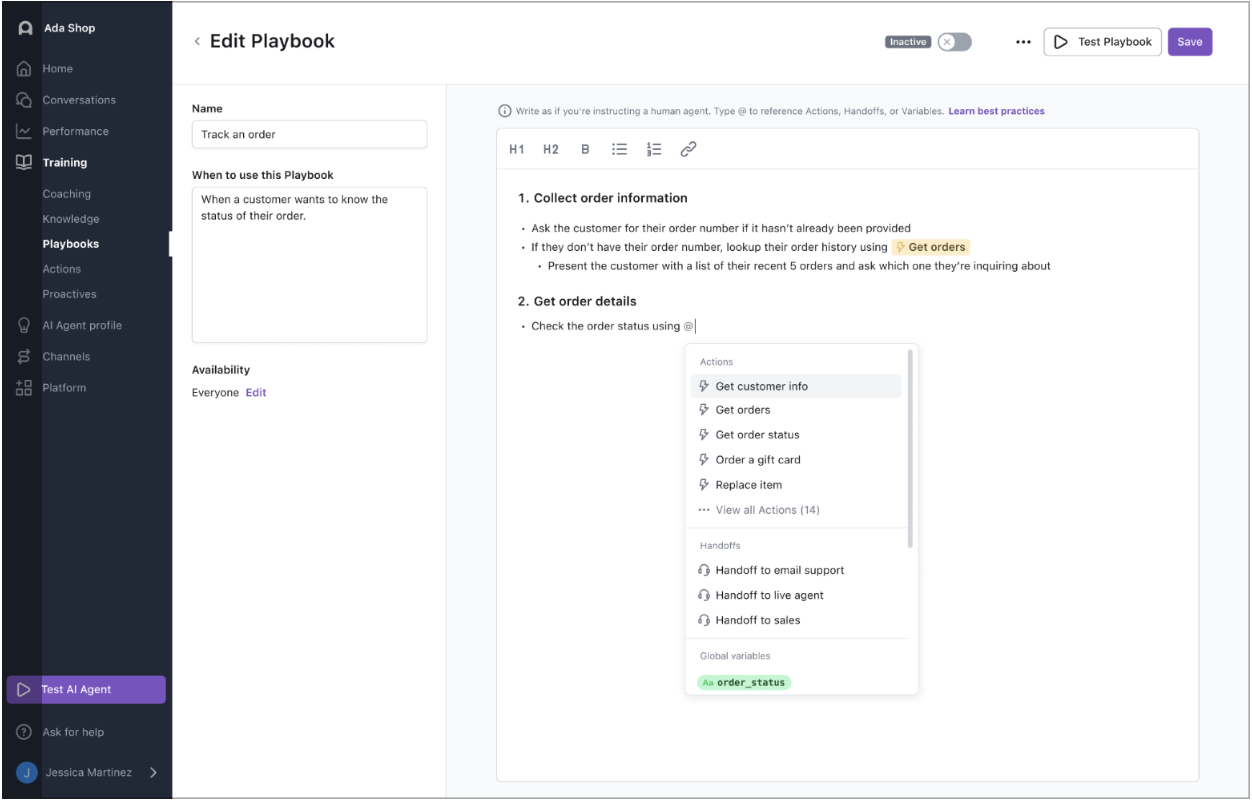Viewport: 1252px width, 802px height.
Task: Insert a numbered list in the editor
Action: coord(654,149)
